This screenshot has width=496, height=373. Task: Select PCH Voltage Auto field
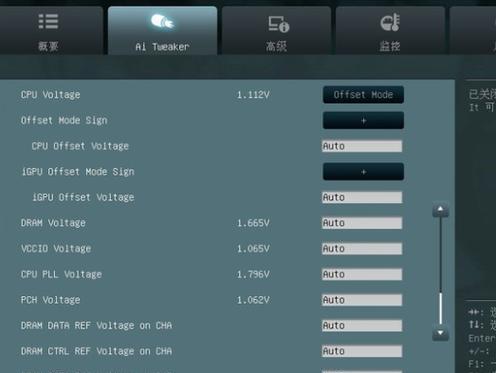pyautogui.click(x=362, y=300)
